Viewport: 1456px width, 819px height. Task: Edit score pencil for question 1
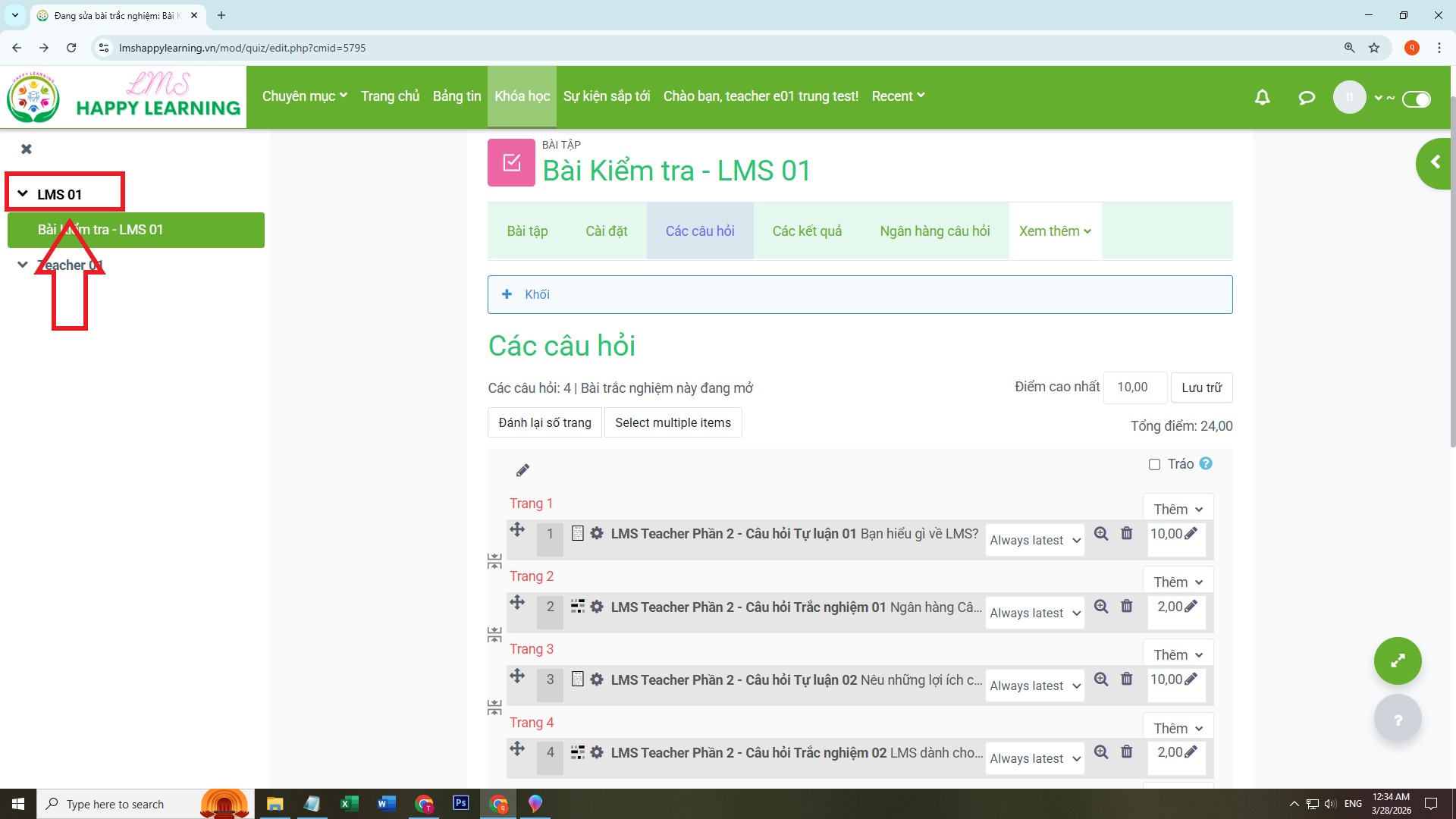[1191, 534]
